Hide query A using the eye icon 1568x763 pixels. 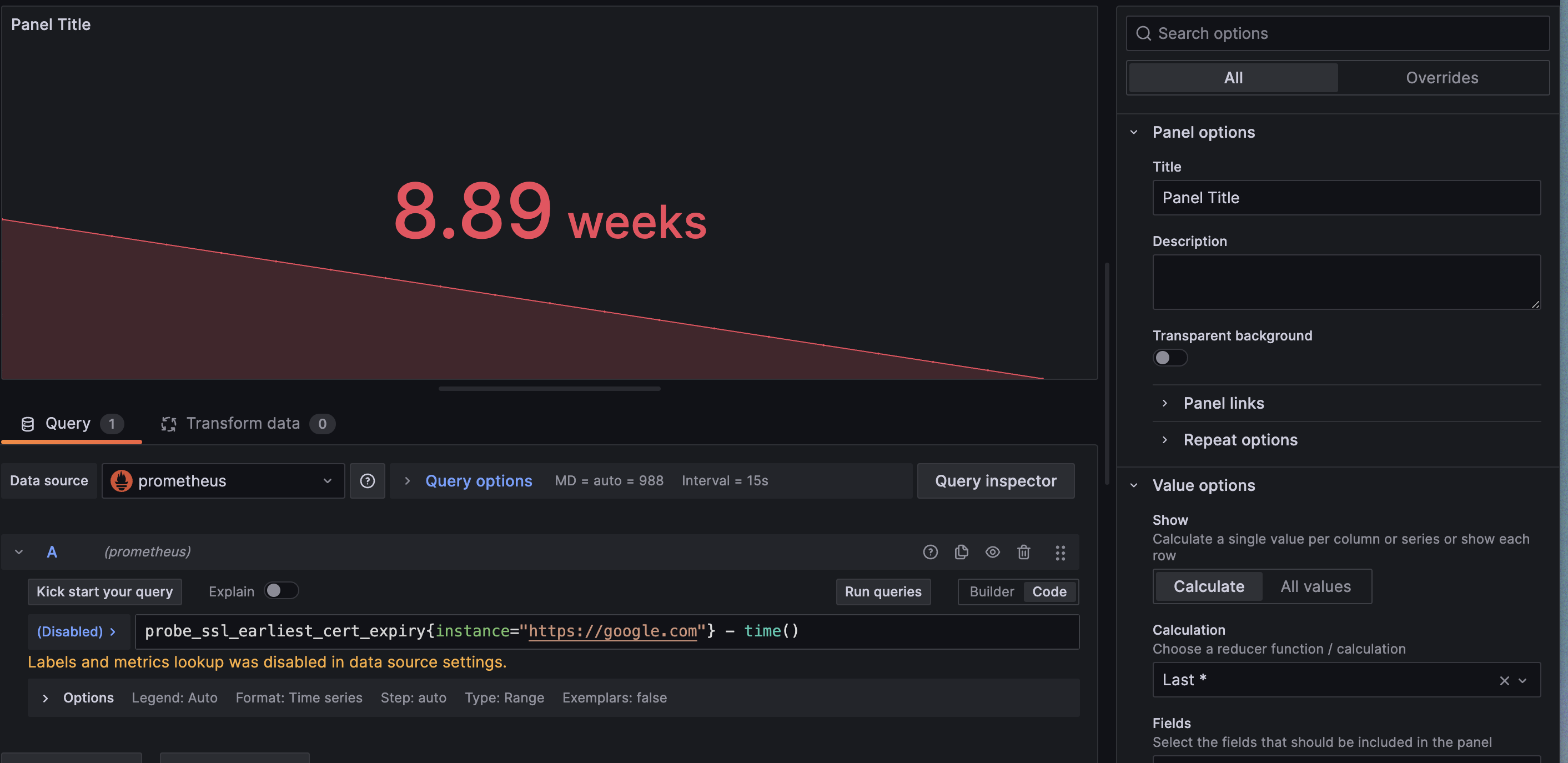coord(992,551)
